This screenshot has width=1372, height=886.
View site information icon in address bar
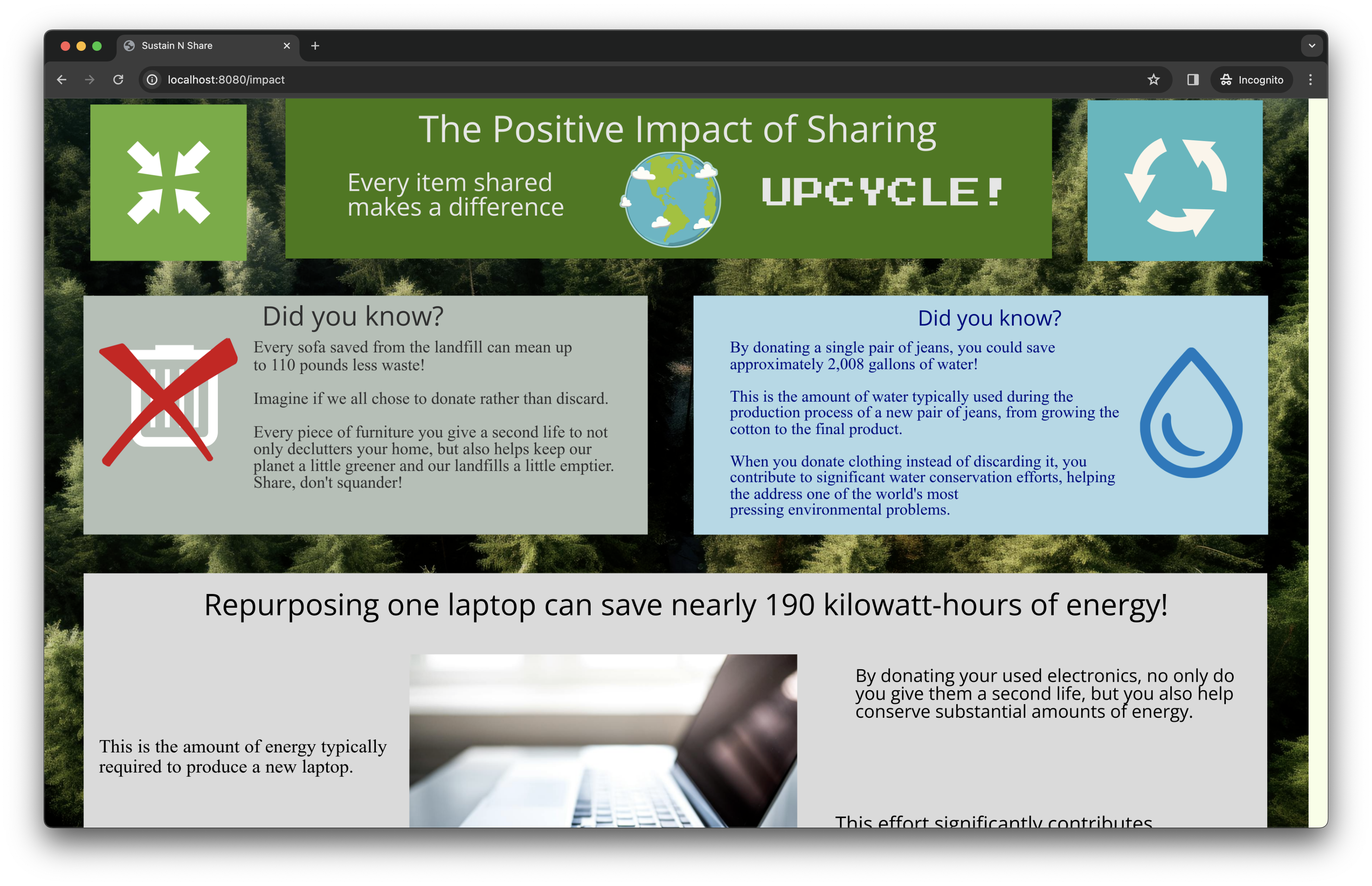pyautogui.click(x=152, y=80)
